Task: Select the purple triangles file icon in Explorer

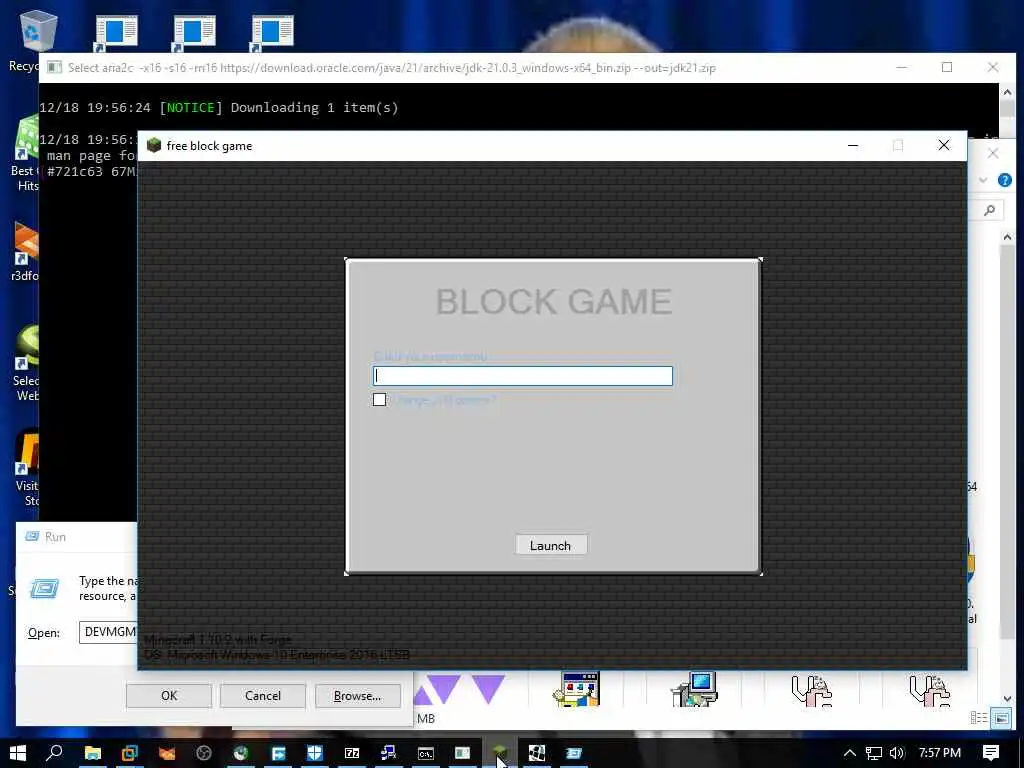Action: pyautogui.click(x=460, y=690)
